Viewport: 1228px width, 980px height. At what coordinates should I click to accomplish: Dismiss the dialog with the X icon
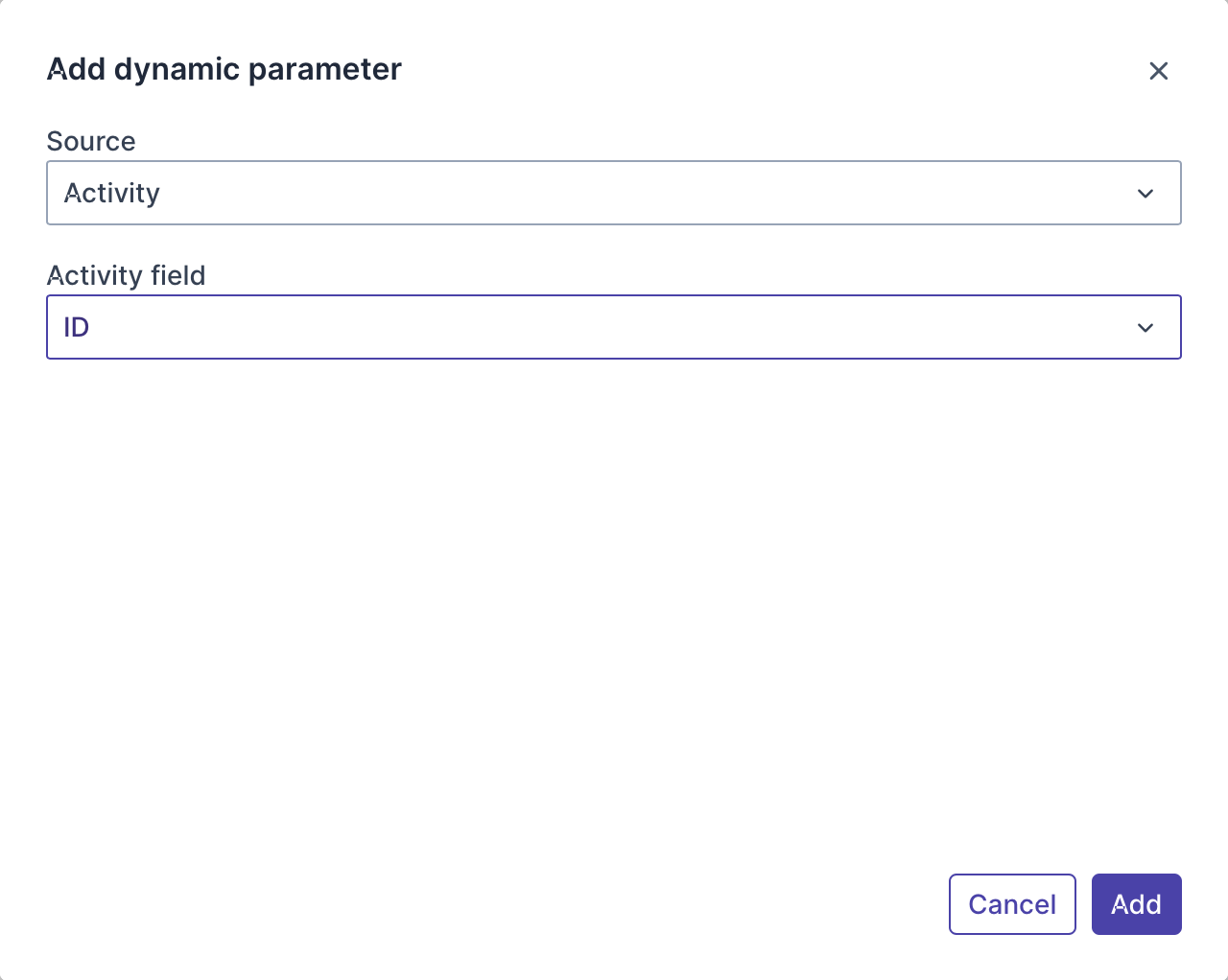(x=1158, y=71)
